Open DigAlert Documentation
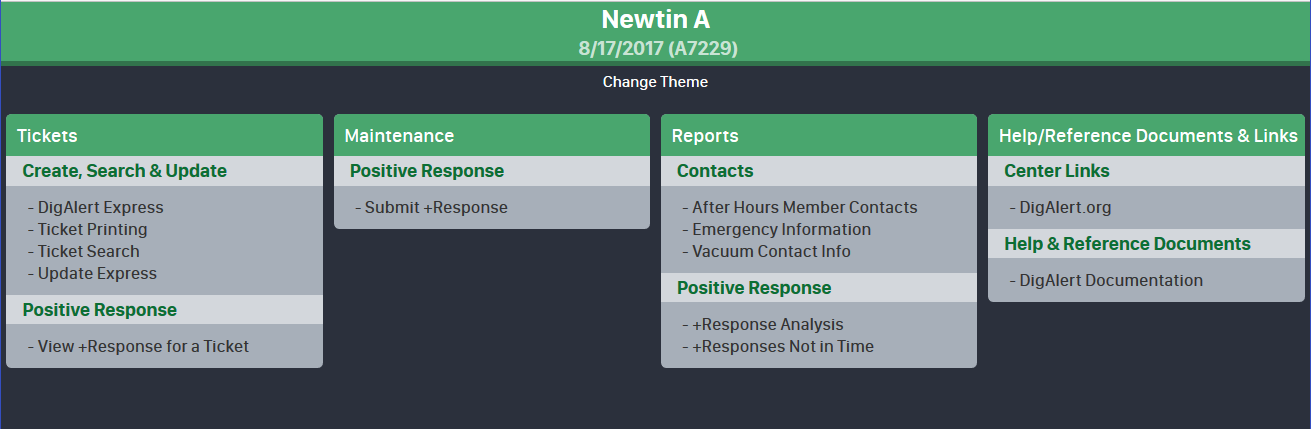Image resolution: width=1311 pixels, height=429 pixels. click(1111, 281)
